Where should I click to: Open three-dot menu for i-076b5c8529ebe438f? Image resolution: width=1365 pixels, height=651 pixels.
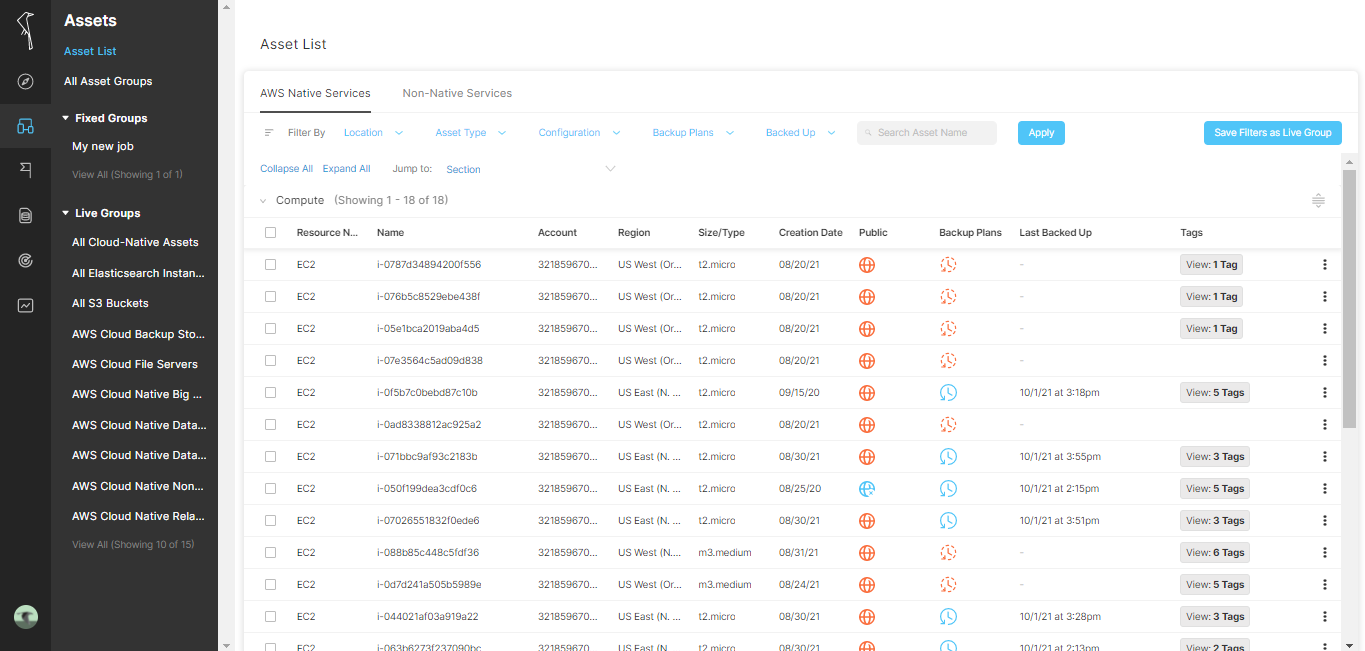tap(1325, 297)
